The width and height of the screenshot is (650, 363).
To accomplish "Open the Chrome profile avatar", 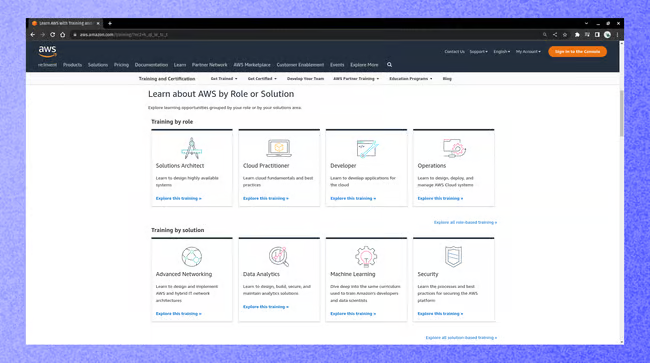I will 607,35.
